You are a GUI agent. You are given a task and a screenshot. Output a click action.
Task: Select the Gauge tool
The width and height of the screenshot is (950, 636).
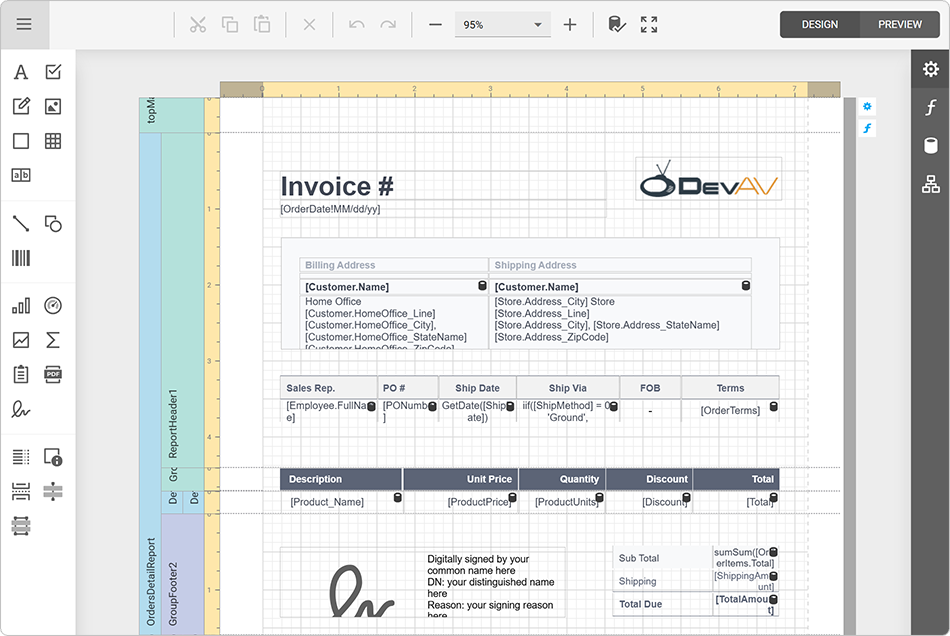(x=52, y=305)
